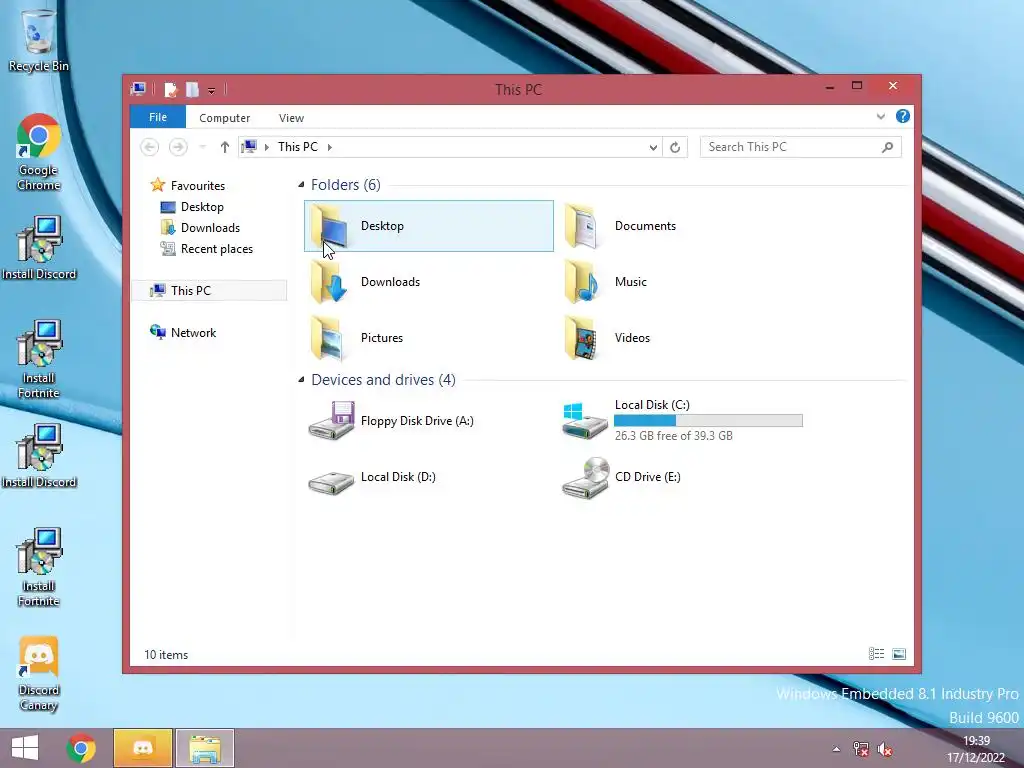Screen dimensions: 1024x768
Task: Collapse the Folders (6) group
Action: pos(301,185)
